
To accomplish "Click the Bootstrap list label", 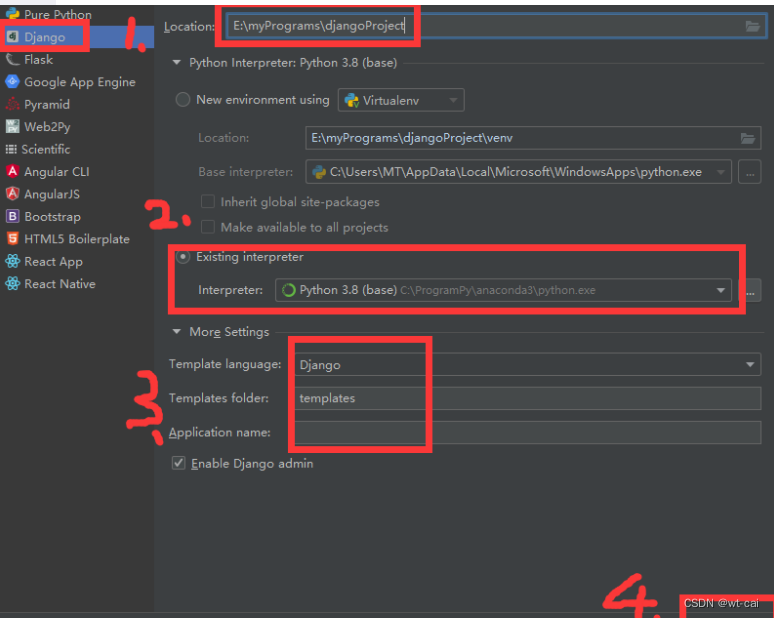I will click(52, 217).
